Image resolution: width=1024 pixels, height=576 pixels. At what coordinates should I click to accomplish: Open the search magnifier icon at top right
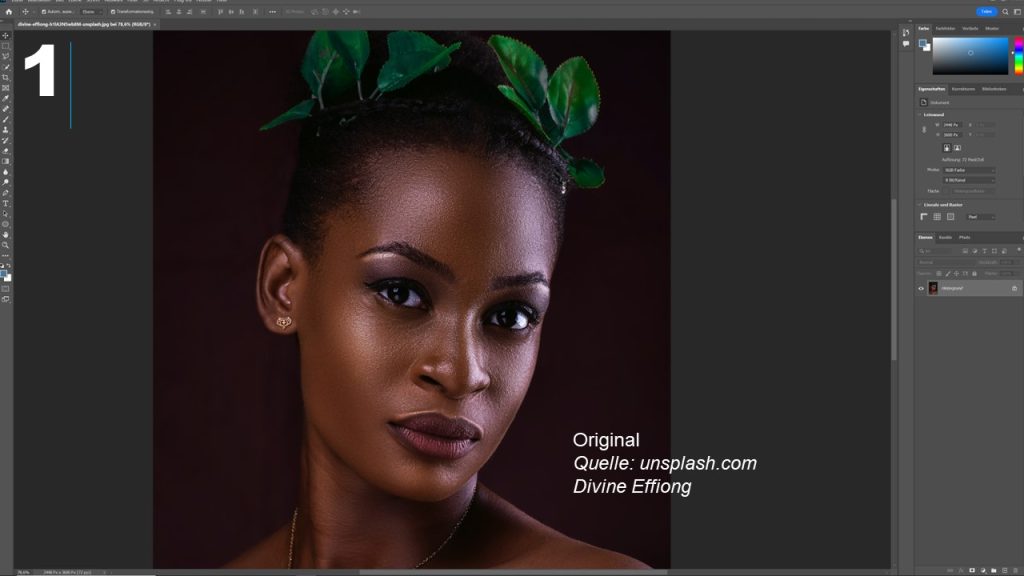click(1005, 11)
